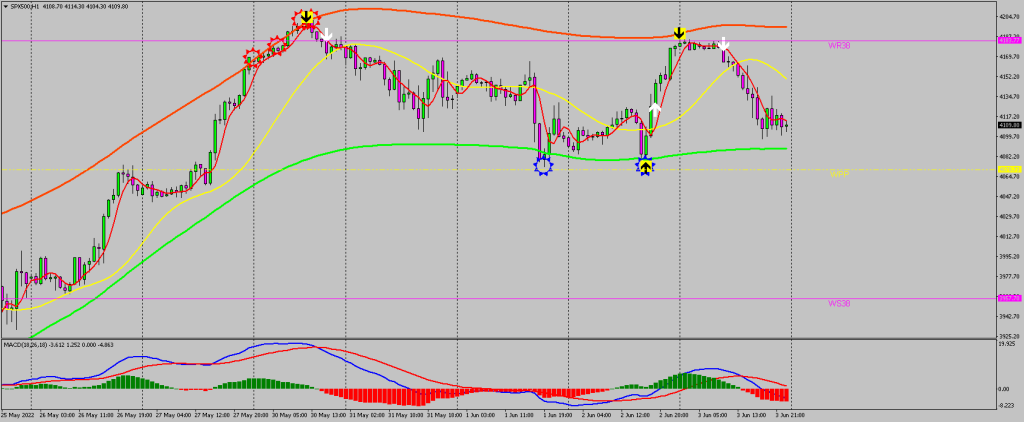
Task: Click the leftmost red starburst marker
Action: [252, 59]
